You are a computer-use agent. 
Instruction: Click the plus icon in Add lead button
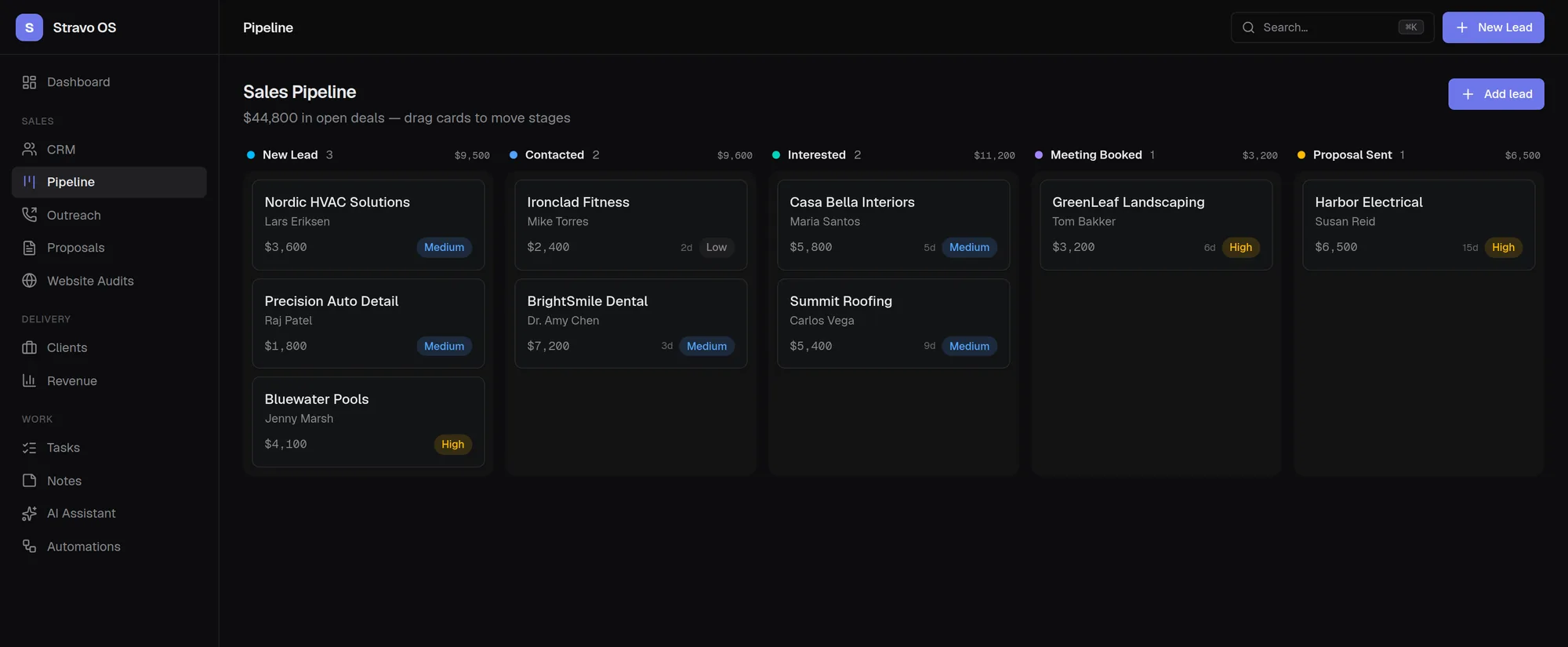point(1468,94)
